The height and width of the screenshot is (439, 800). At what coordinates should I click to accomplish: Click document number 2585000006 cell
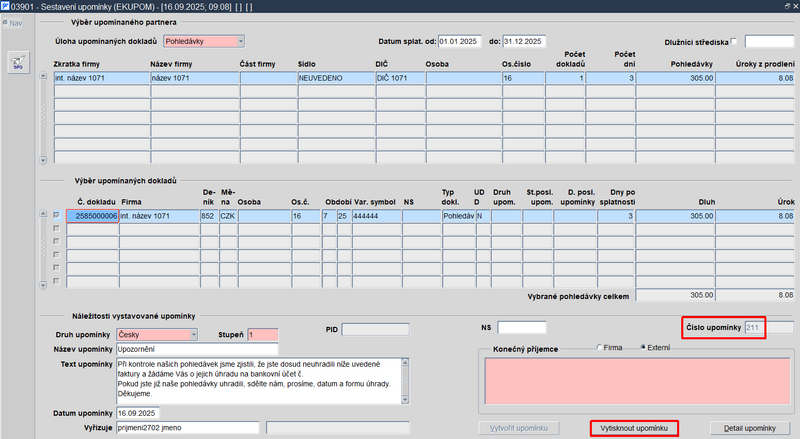[x=92, y=216]
